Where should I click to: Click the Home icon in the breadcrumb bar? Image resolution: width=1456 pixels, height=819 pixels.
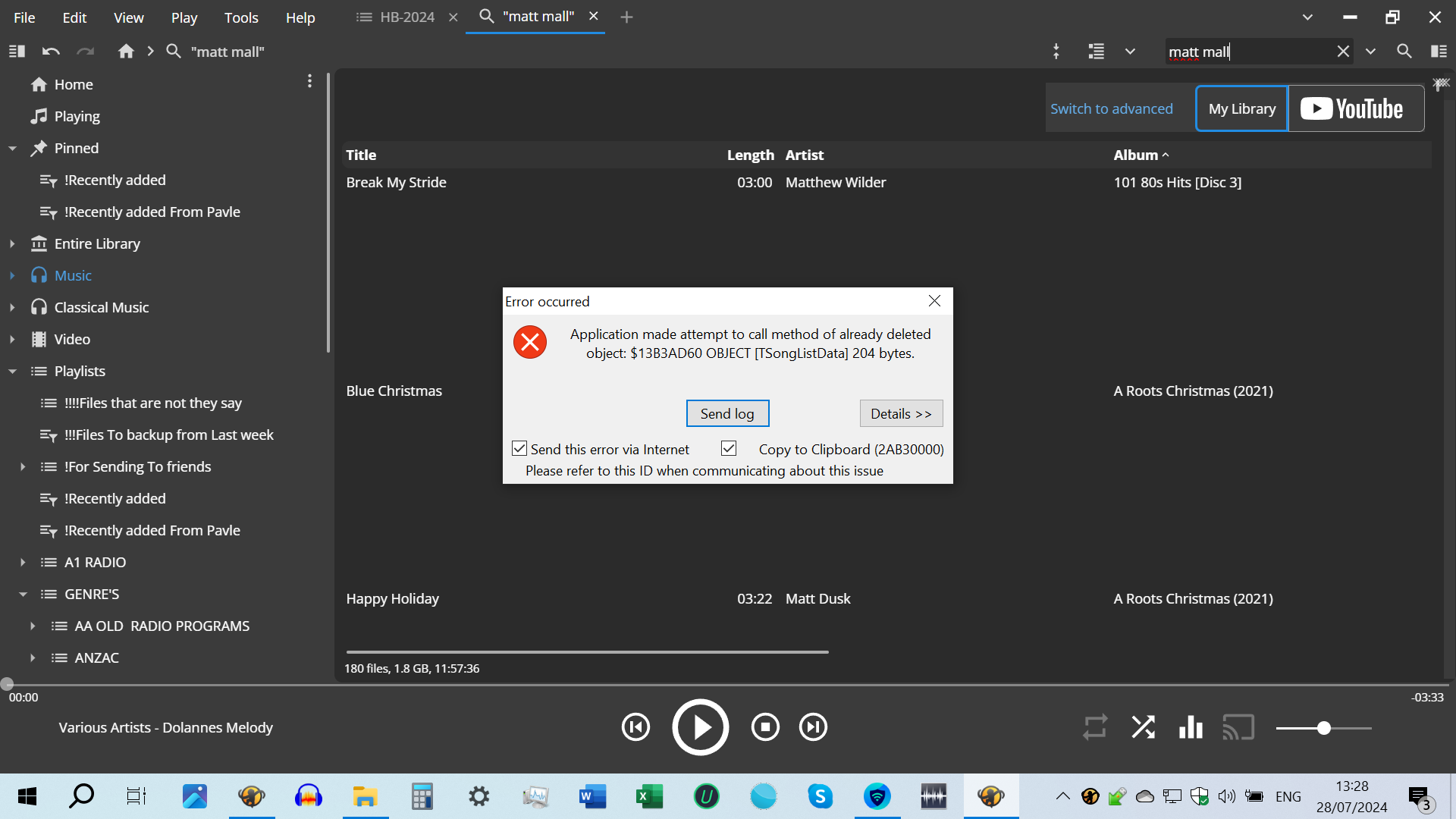126,52
